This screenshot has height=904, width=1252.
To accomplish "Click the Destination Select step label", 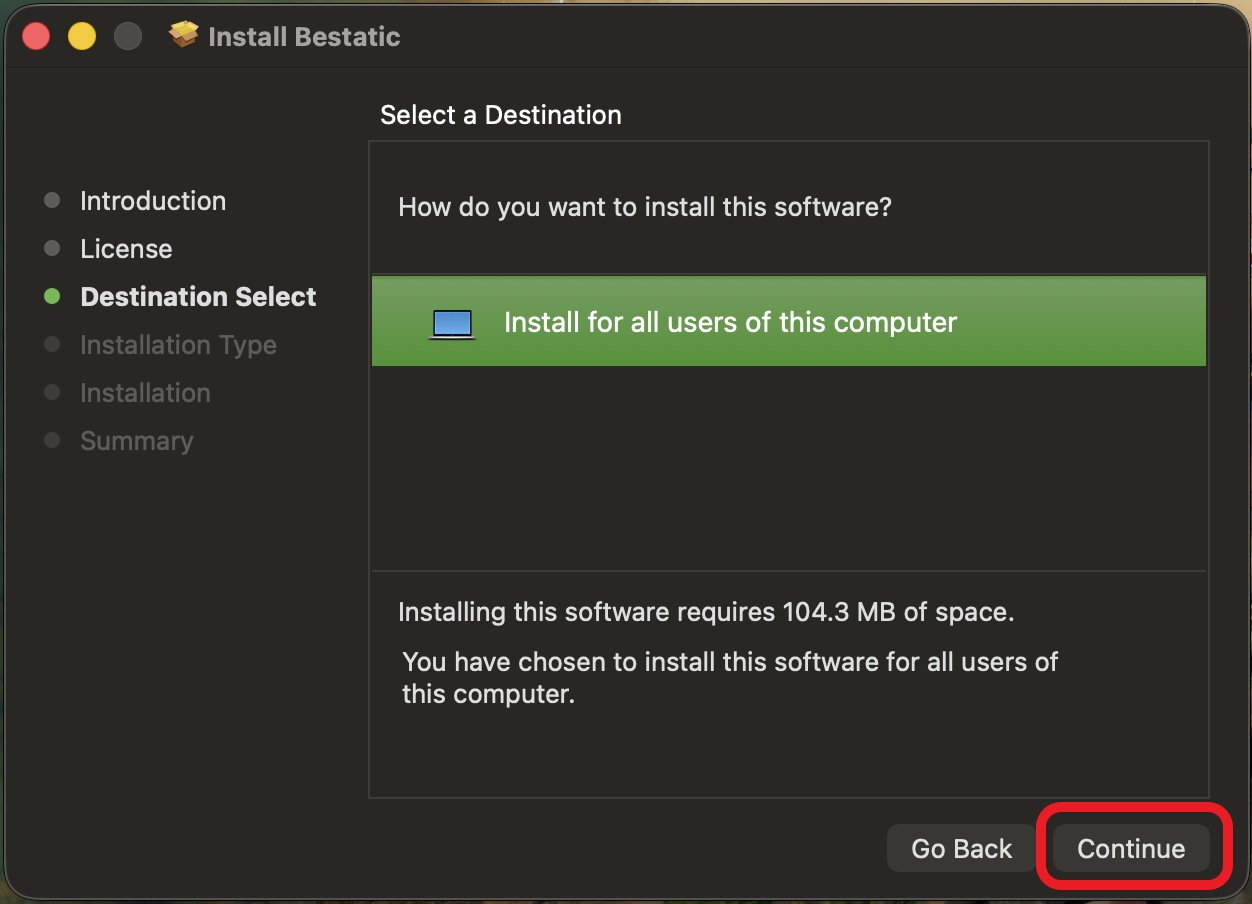I will click(x=198, y=297).
